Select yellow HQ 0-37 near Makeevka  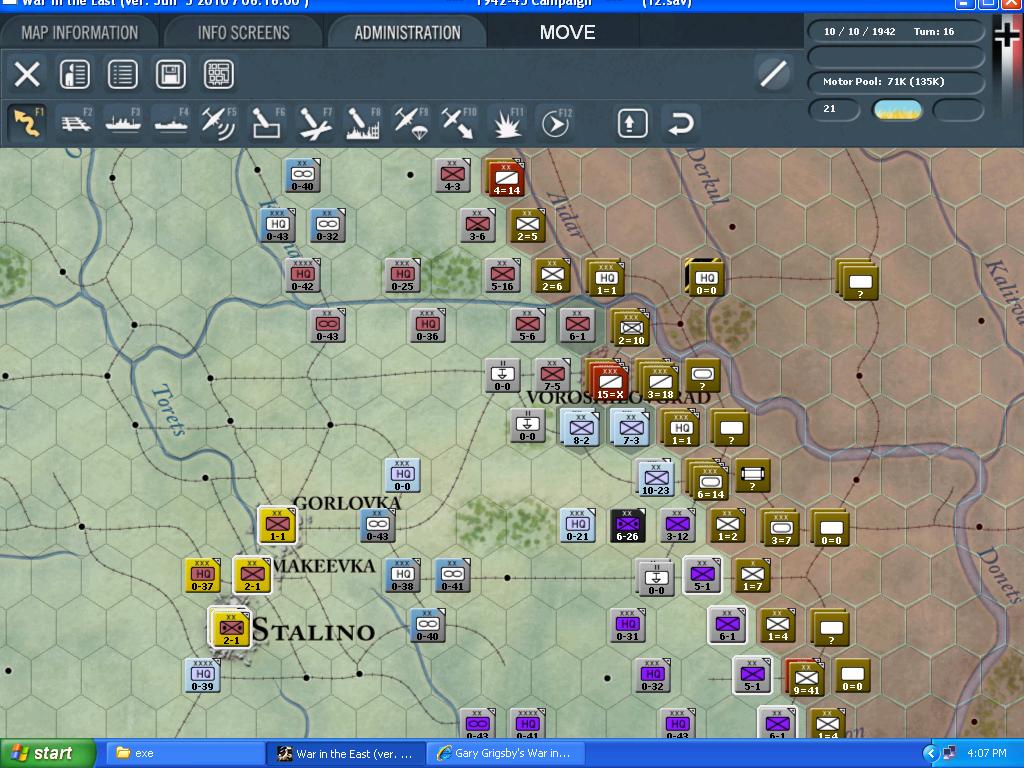click(202, 575)
